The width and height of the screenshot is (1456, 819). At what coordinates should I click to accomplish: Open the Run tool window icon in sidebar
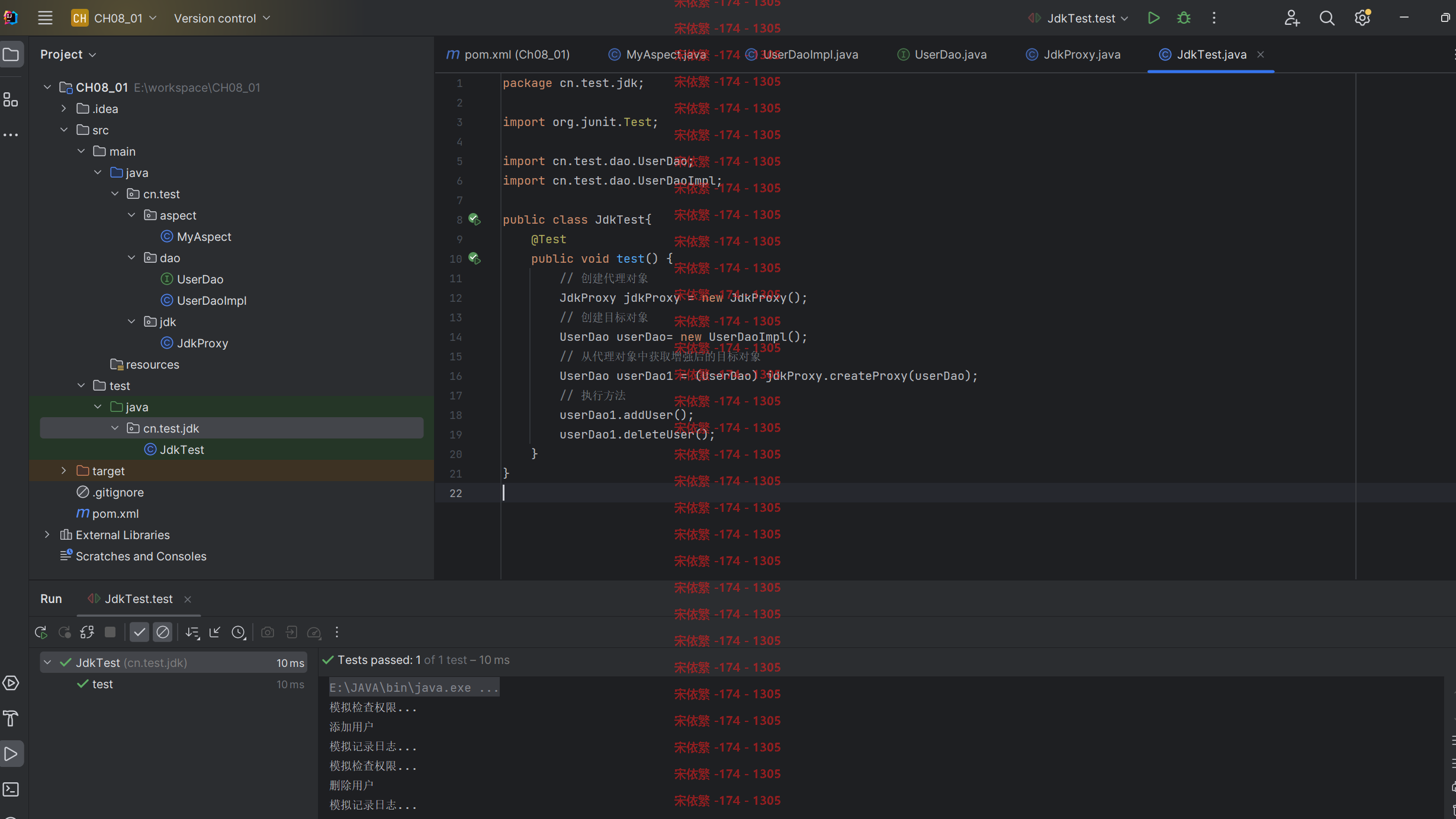pyautogui.click(x=11, y=754)
